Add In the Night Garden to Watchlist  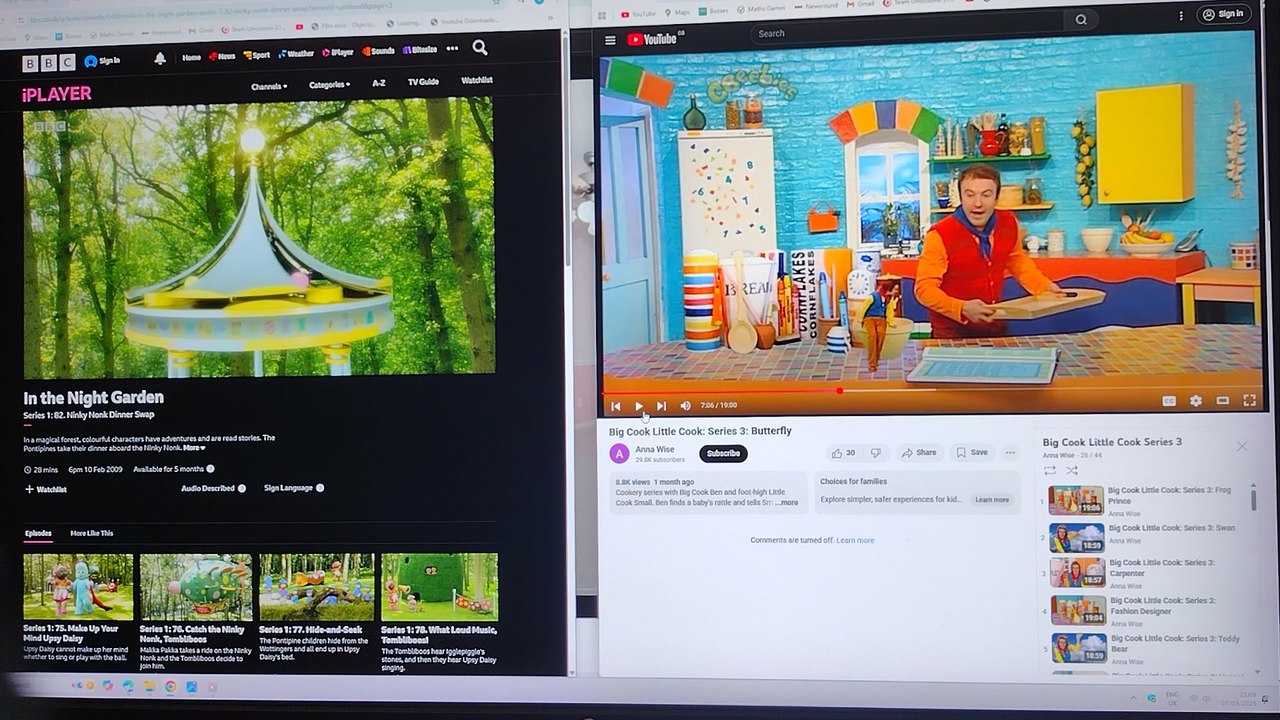tap(45, 489)
